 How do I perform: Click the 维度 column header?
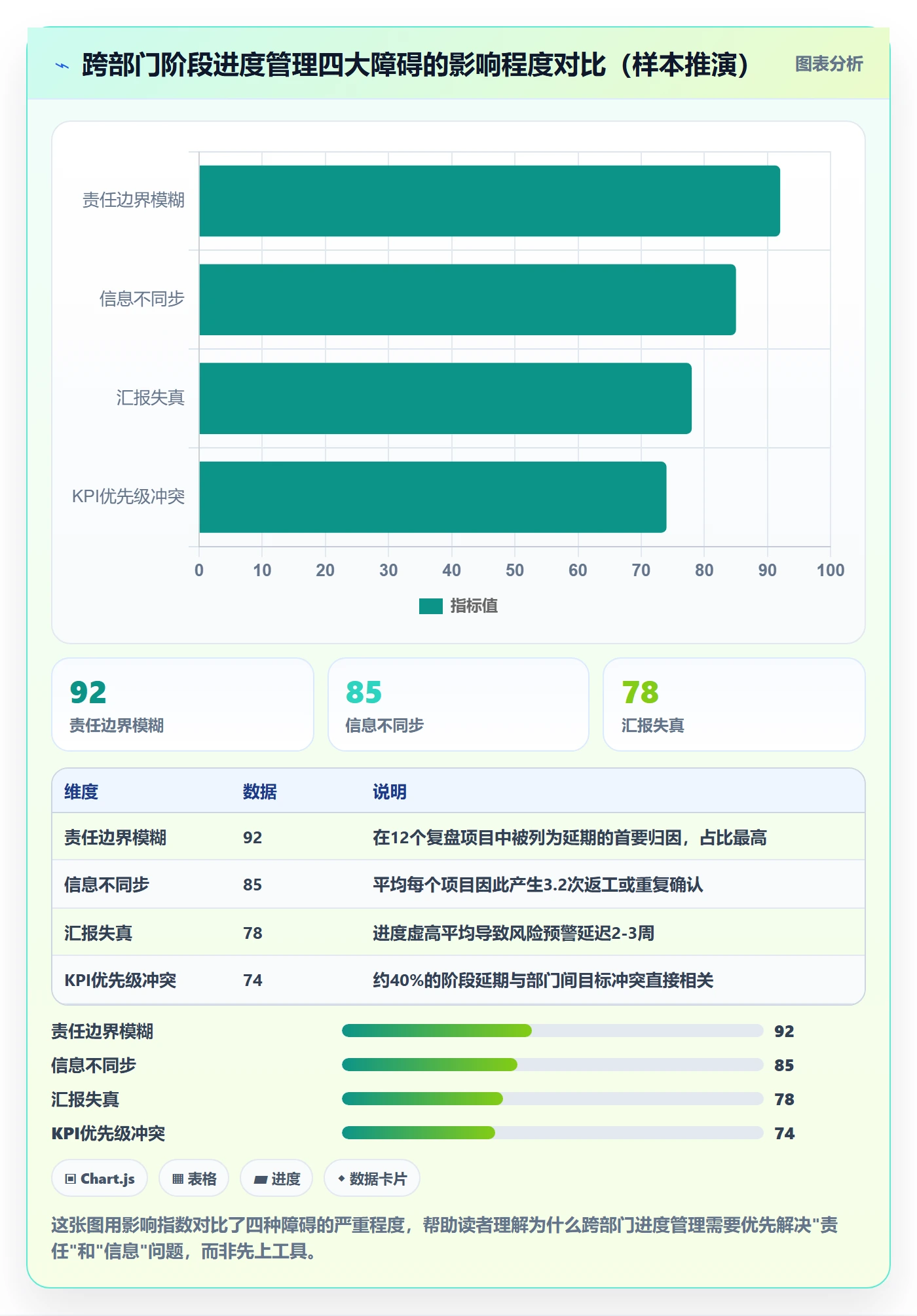(81, 792)
